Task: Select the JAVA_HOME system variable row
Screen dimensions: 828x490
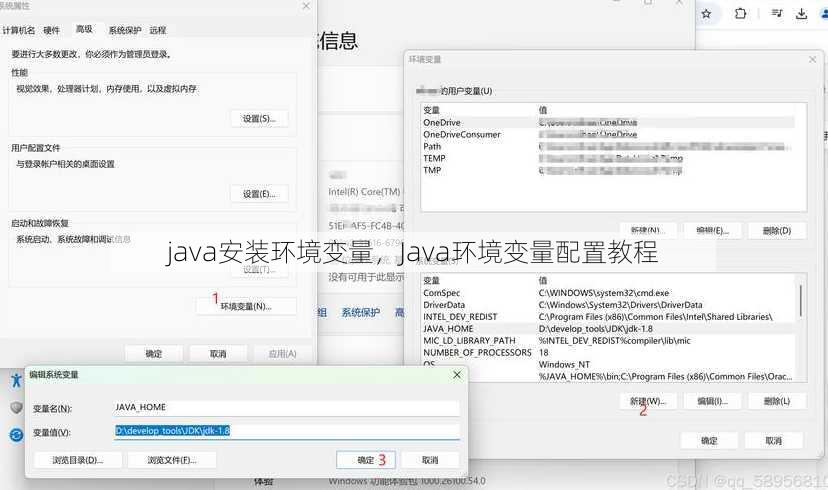Action: tap(608, 328)
